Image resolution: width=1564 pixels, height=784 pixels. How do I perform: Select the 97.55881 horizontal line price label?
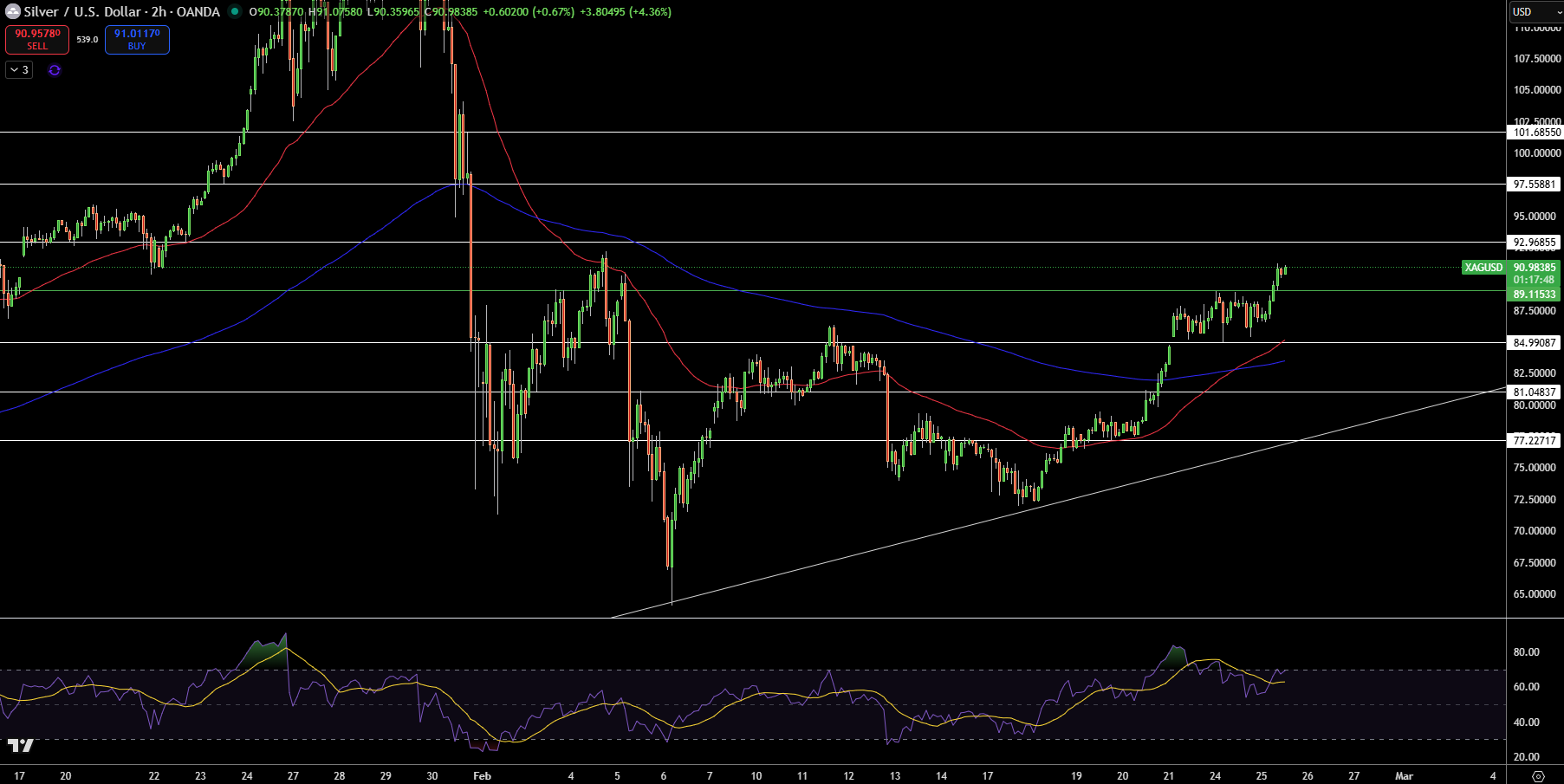[x=1535, y=184]
